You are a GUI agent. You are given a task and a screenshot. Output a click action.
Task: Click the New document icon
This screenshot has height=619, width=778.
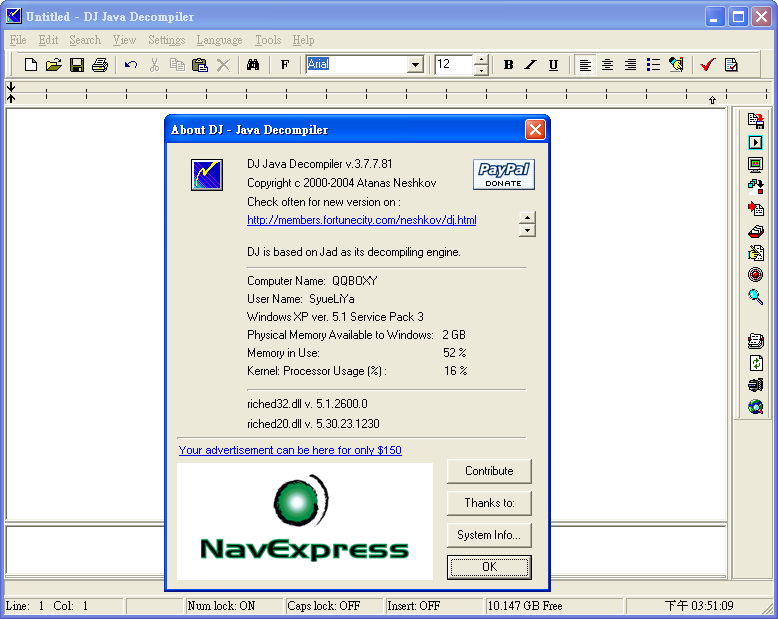[31, 64]
